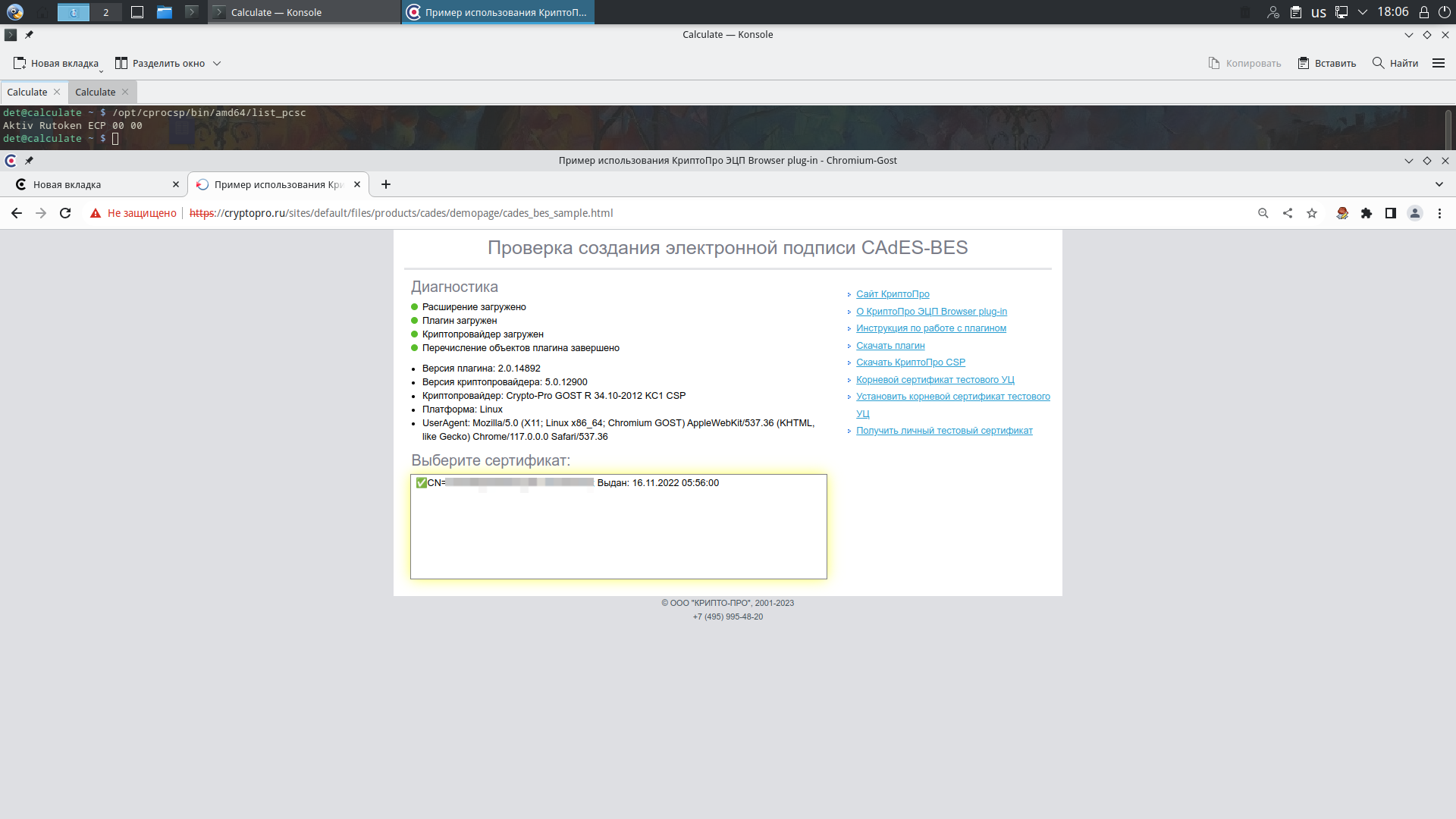1456x819 pixels.
Task: Open a new browser tab with plus
Action: point(386,185)
